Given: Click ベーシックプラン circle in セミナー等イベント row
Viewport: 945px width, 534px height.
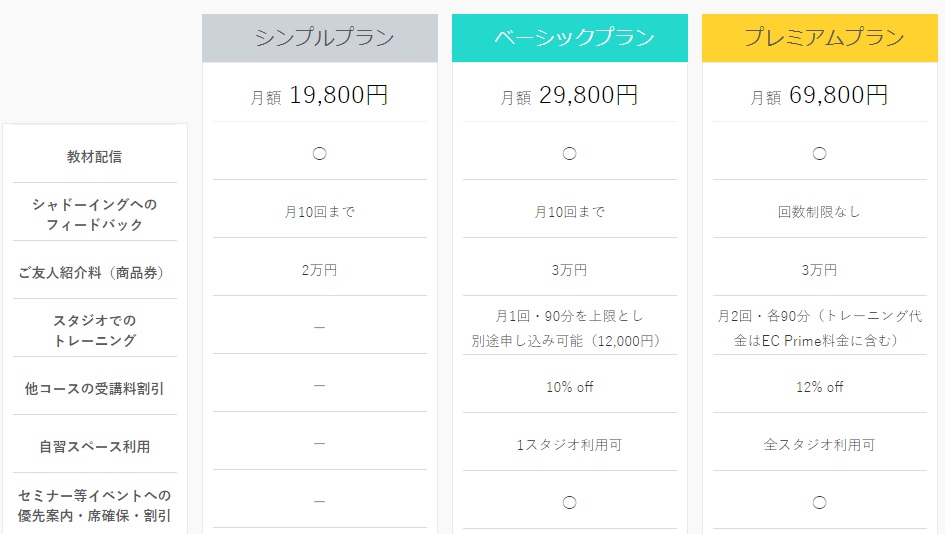Looking at the screenshot, I should pos(569,502).
